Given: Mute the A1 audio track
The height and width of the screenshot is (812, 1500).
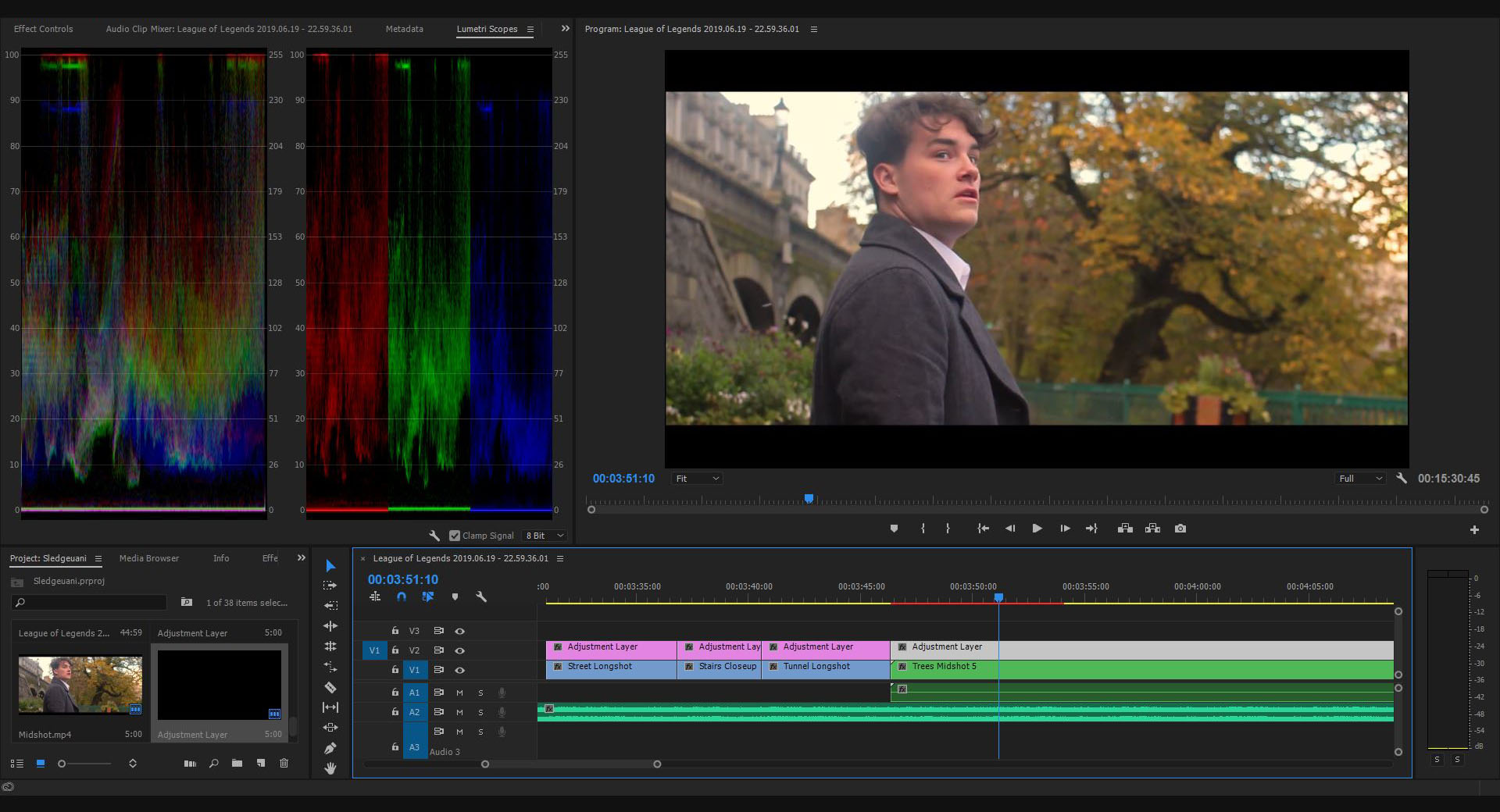Looking at the screenshot, I should [459, 693].
